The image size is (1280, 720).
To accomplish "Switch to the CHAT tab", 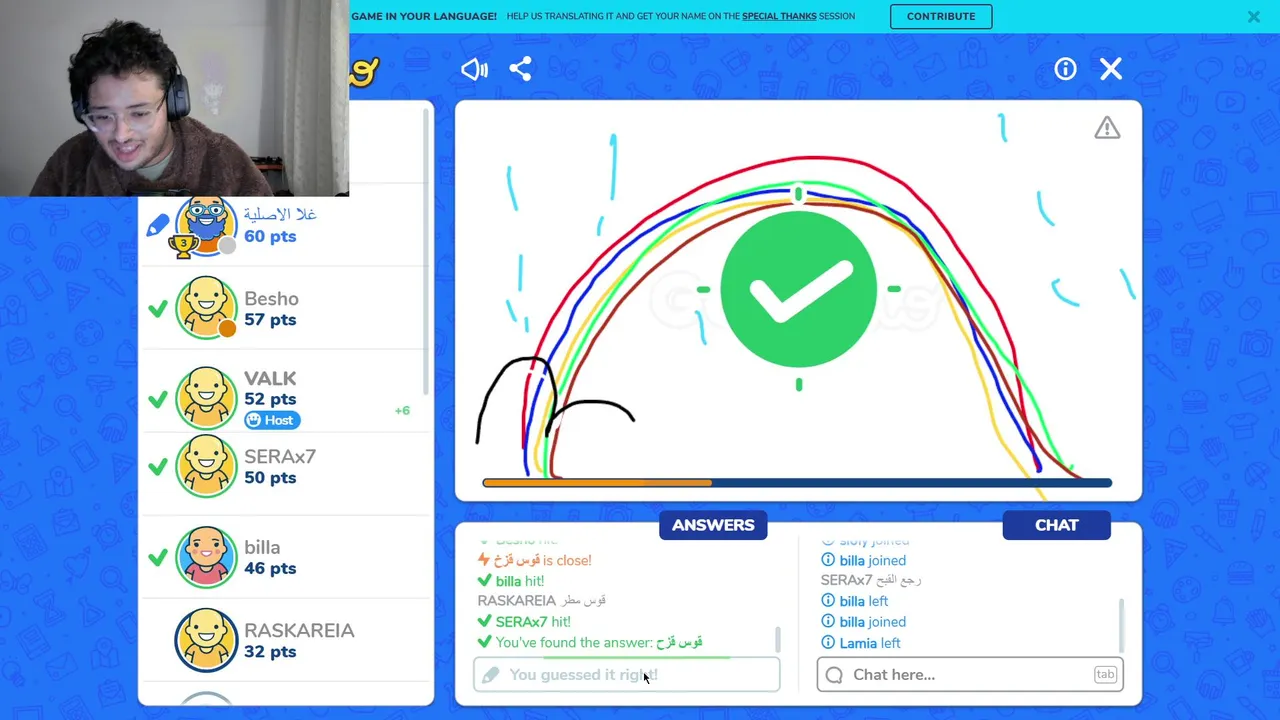I will (x=1057, y=525).
